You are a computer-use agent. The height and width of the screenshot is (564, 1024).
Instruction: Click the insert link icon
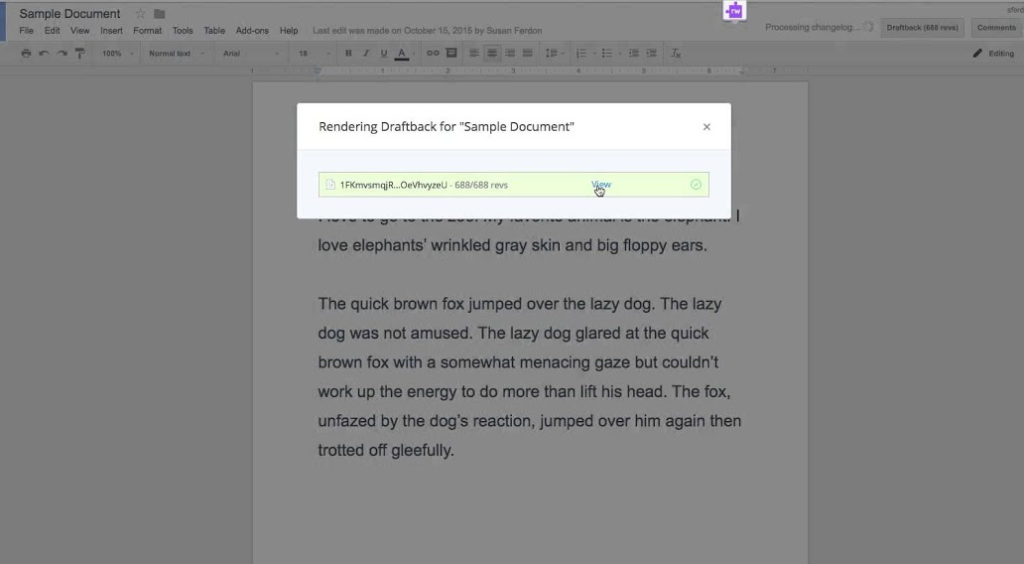[x=433, y=53]
